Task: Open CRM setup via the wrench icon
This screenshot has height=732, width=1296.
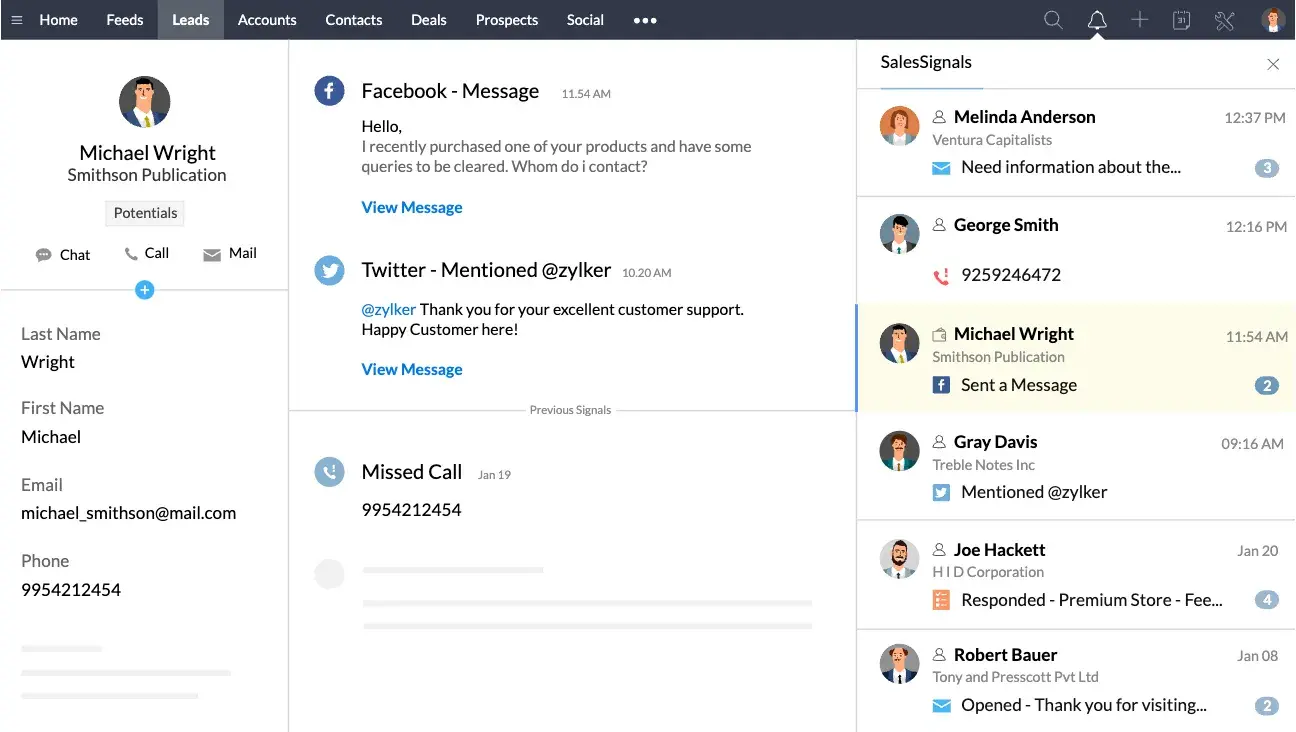Action: (x=1225, y=19)
